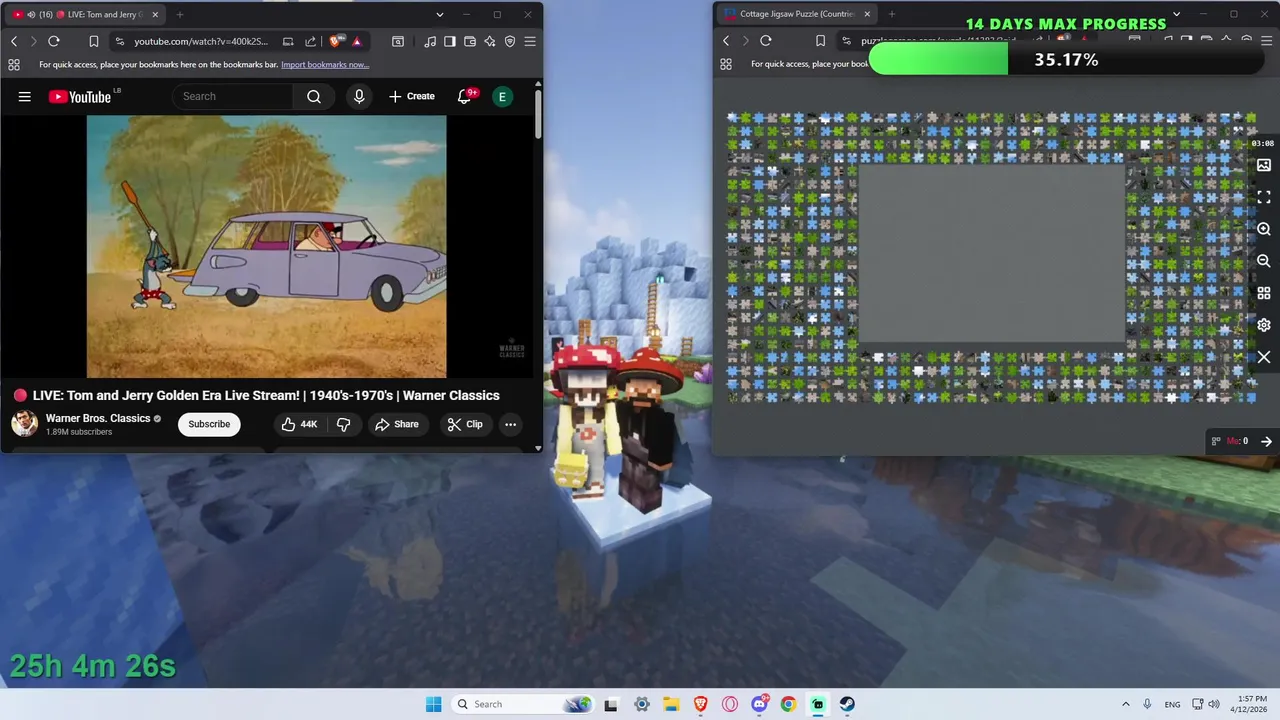Start voice search with the microphone icon
This screenshot has width=1280, height=720.
coord(359,97)
